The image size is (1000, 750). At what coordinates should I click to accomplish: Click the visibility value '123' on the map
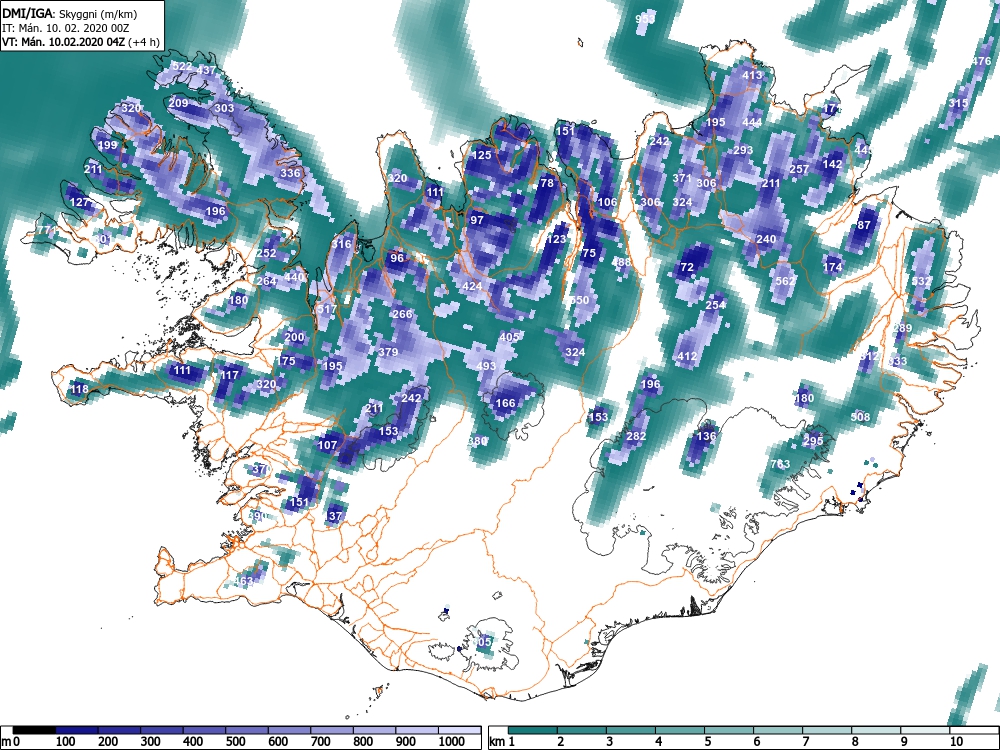(556, 239)
